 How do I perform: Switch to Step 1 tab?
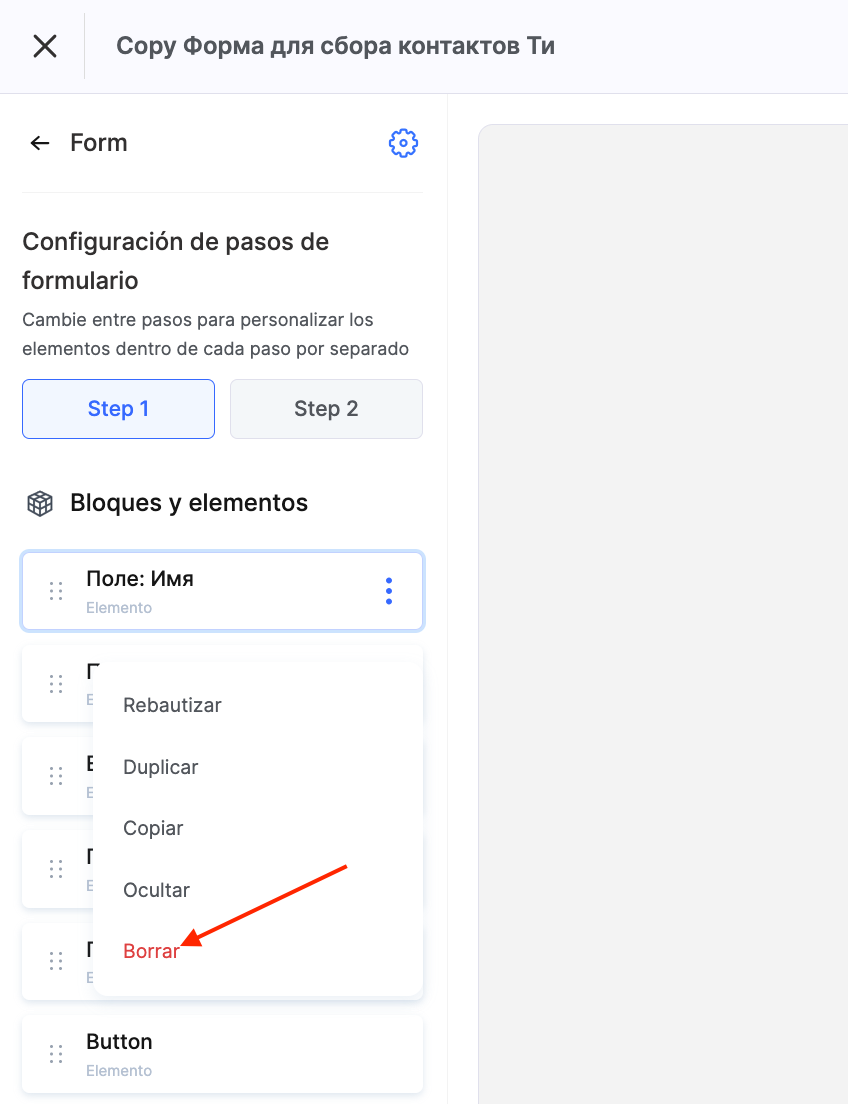[118, 409]
